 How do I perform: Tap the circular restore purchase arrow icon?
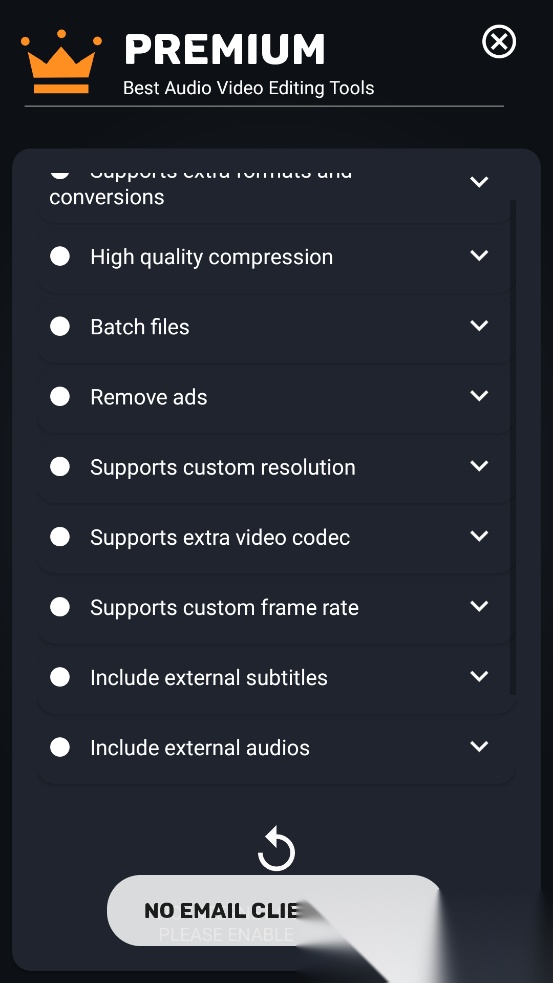coord(276,849)
